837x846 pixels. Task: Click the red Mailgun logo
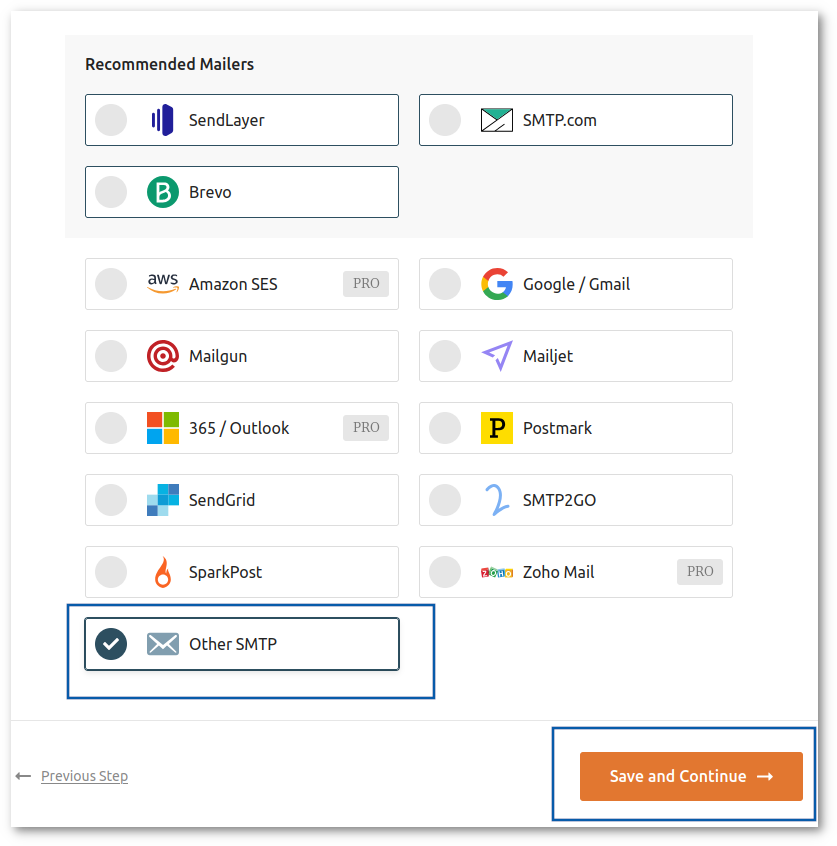pos(162,356)
